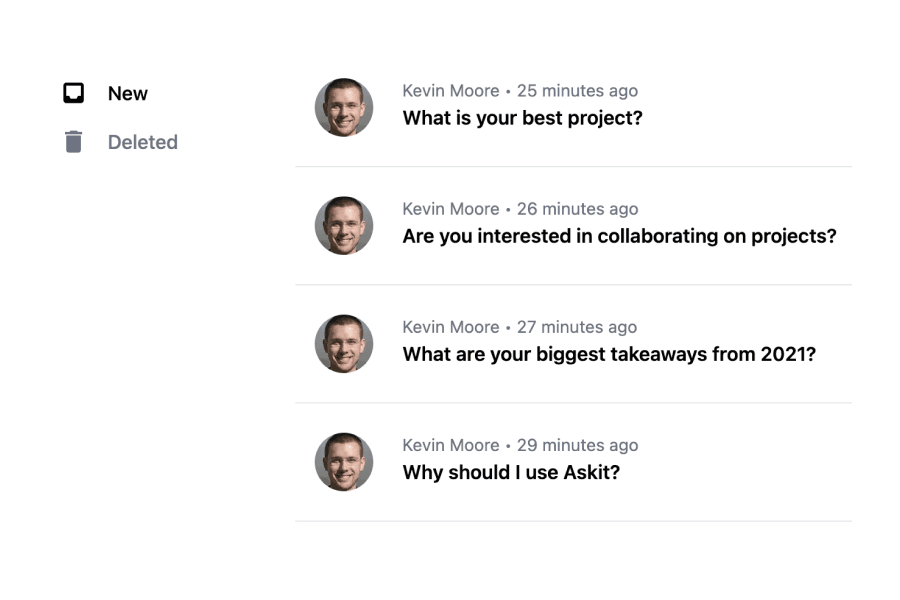This screenshot has width=900, height=600.
Task: Click the trash icon beside Deleted
Action: (73, 142)
